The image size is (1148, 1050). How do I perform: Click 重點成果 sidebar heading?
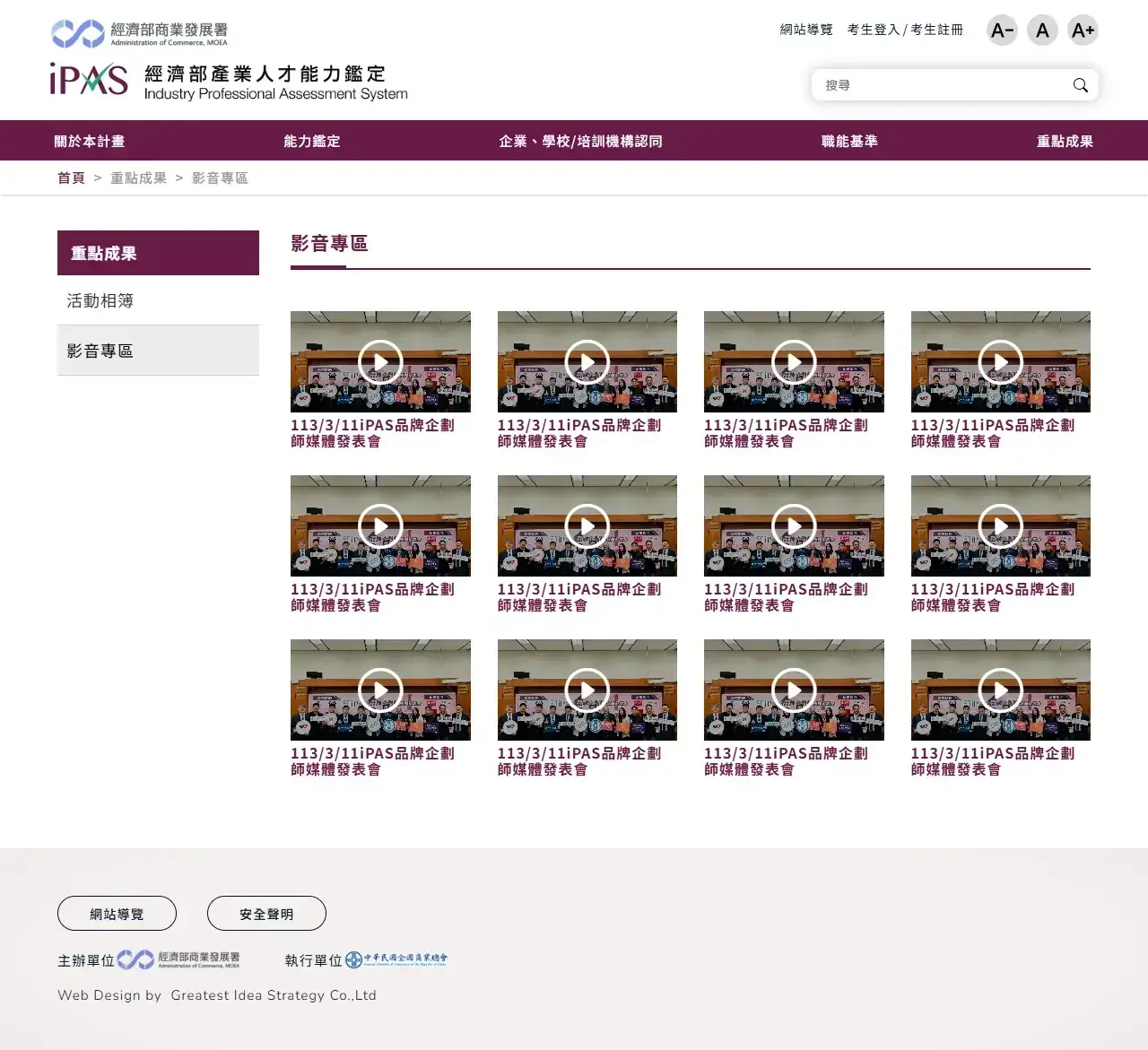point(158,253)
